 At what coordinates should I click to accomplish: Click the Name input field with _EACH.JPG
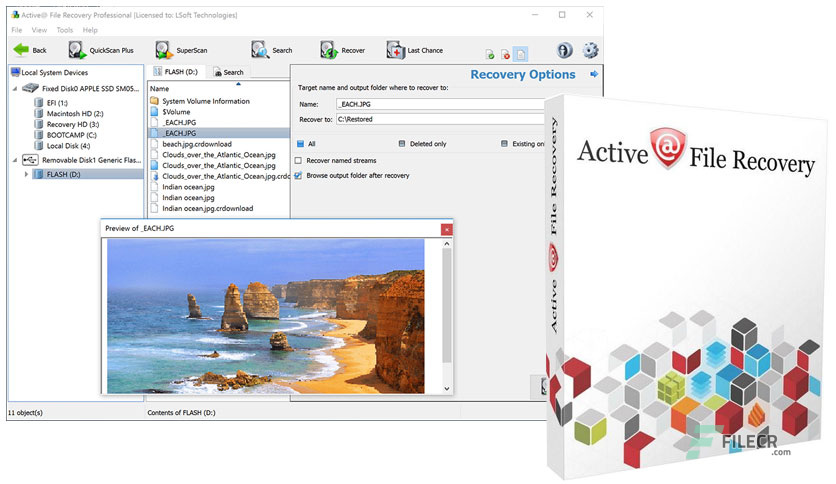440,104
